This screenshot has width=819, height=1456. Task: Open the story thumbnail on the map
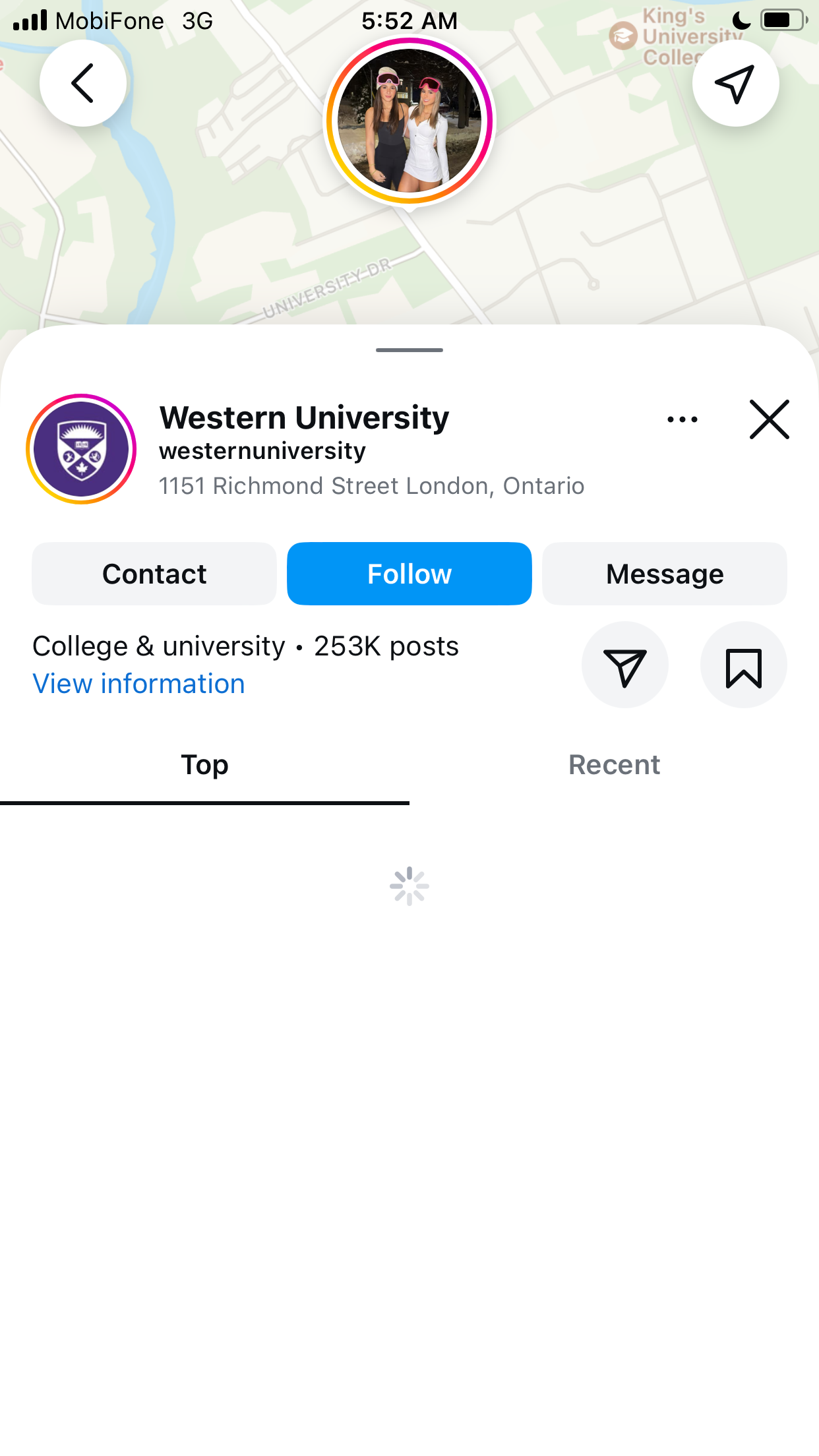coord(409,121)
